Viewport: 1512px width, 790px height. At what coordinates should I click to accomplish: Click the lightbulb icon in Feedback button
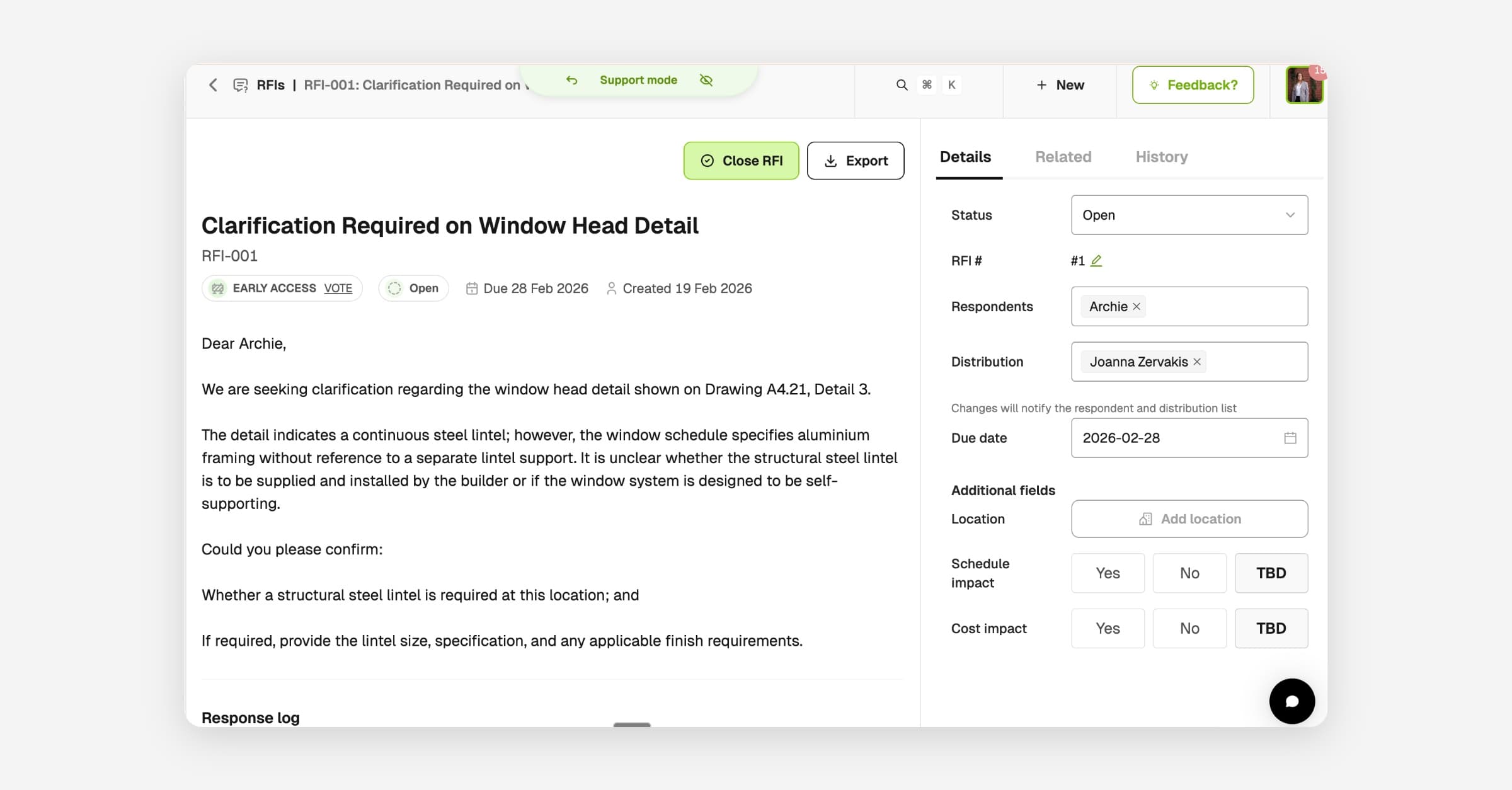[x=1154, y=85]
